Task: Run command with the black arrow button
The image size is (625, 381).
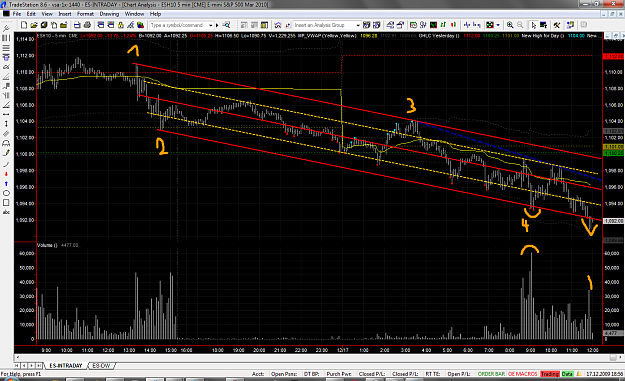Action: 217,25
